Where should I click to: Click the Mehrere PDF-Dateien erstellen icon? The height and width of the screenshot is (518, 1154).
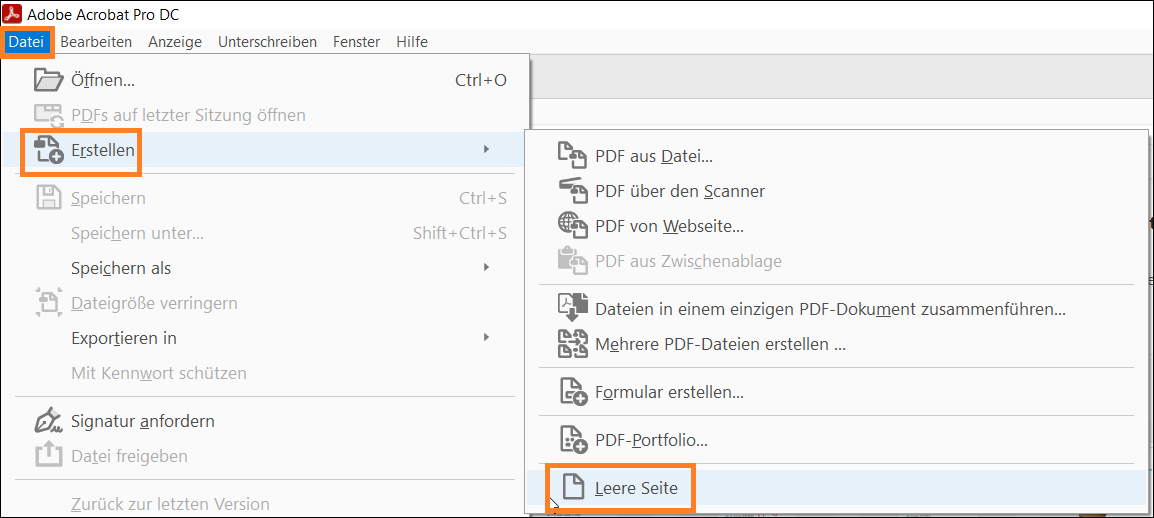point(572,344)
